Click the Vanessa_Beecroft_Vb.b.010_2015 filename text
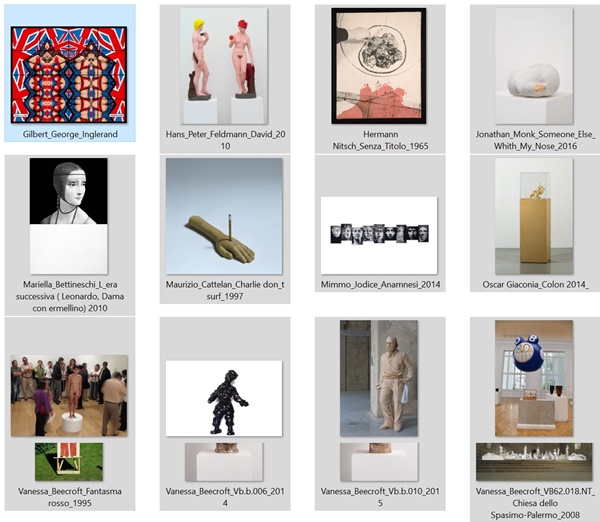This screenshot has height=522, width=600. (380, 497)
